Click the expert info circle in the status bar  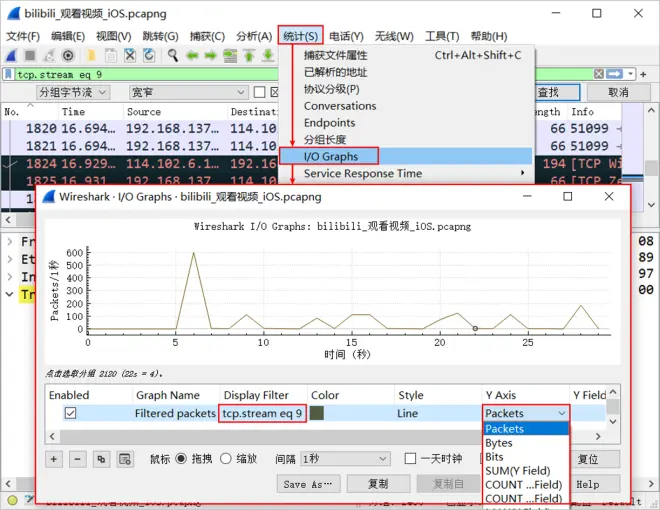click(x=12, y=500)
